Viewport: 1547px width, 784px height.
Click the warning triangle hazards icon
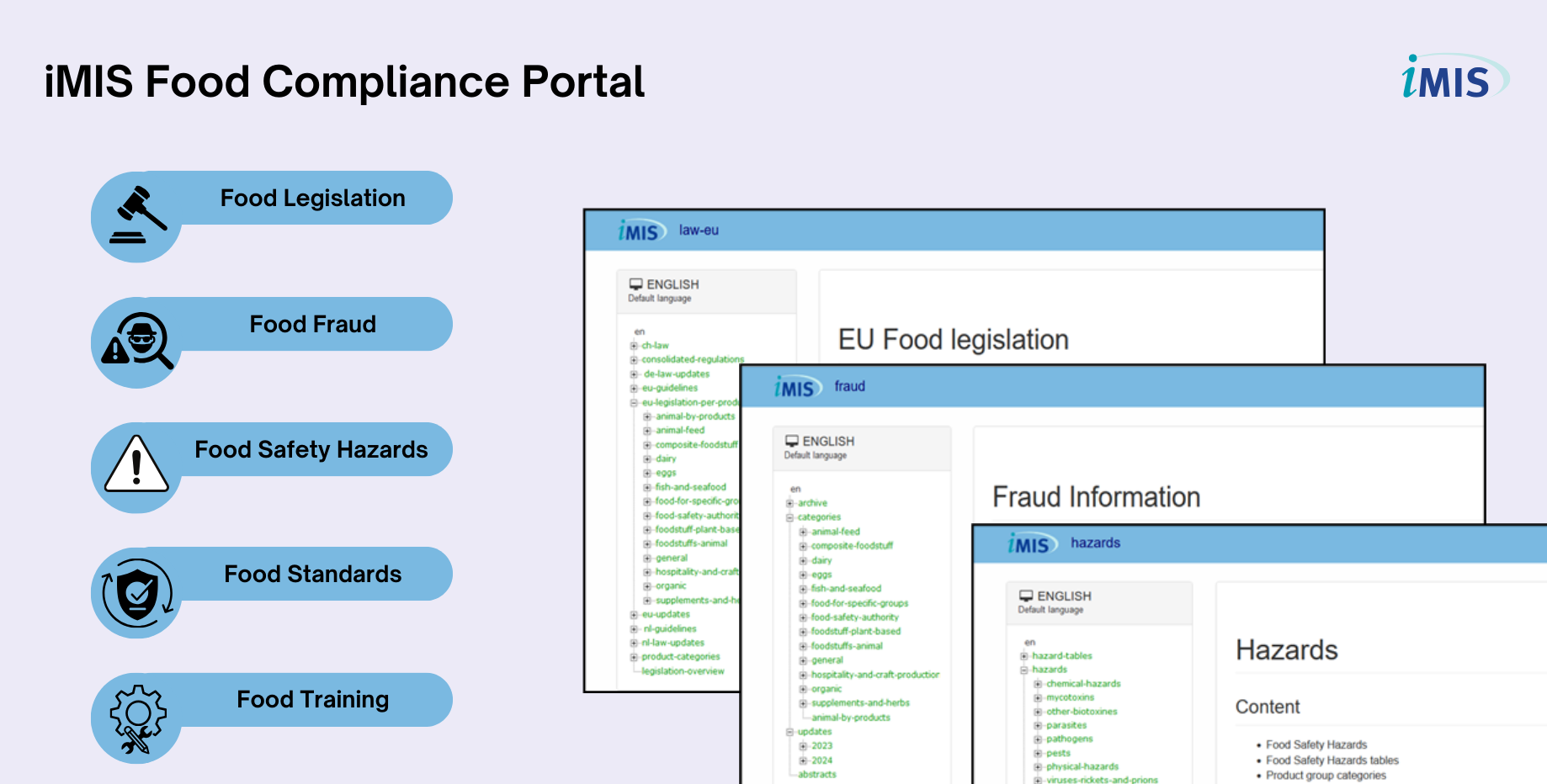136,464
